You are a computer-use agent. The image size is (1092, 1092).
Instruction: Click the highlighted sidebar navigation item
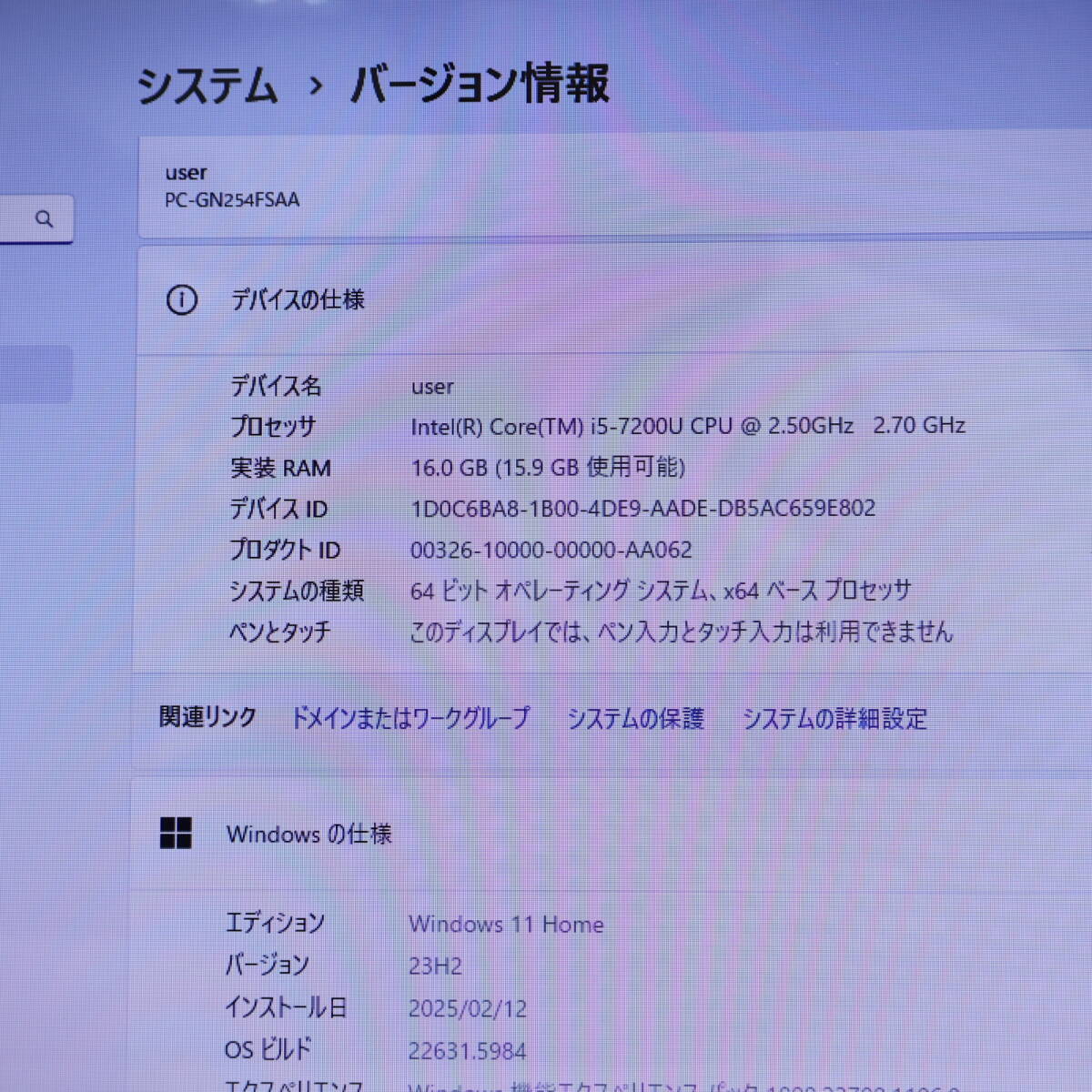pos(36,374)
